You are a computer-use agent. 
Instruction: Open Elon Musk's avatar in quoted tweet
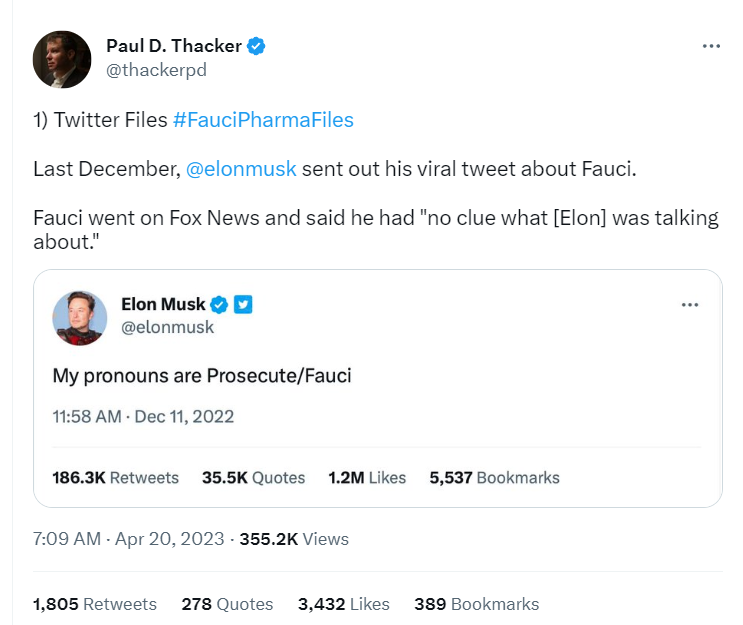coord(79,315)
